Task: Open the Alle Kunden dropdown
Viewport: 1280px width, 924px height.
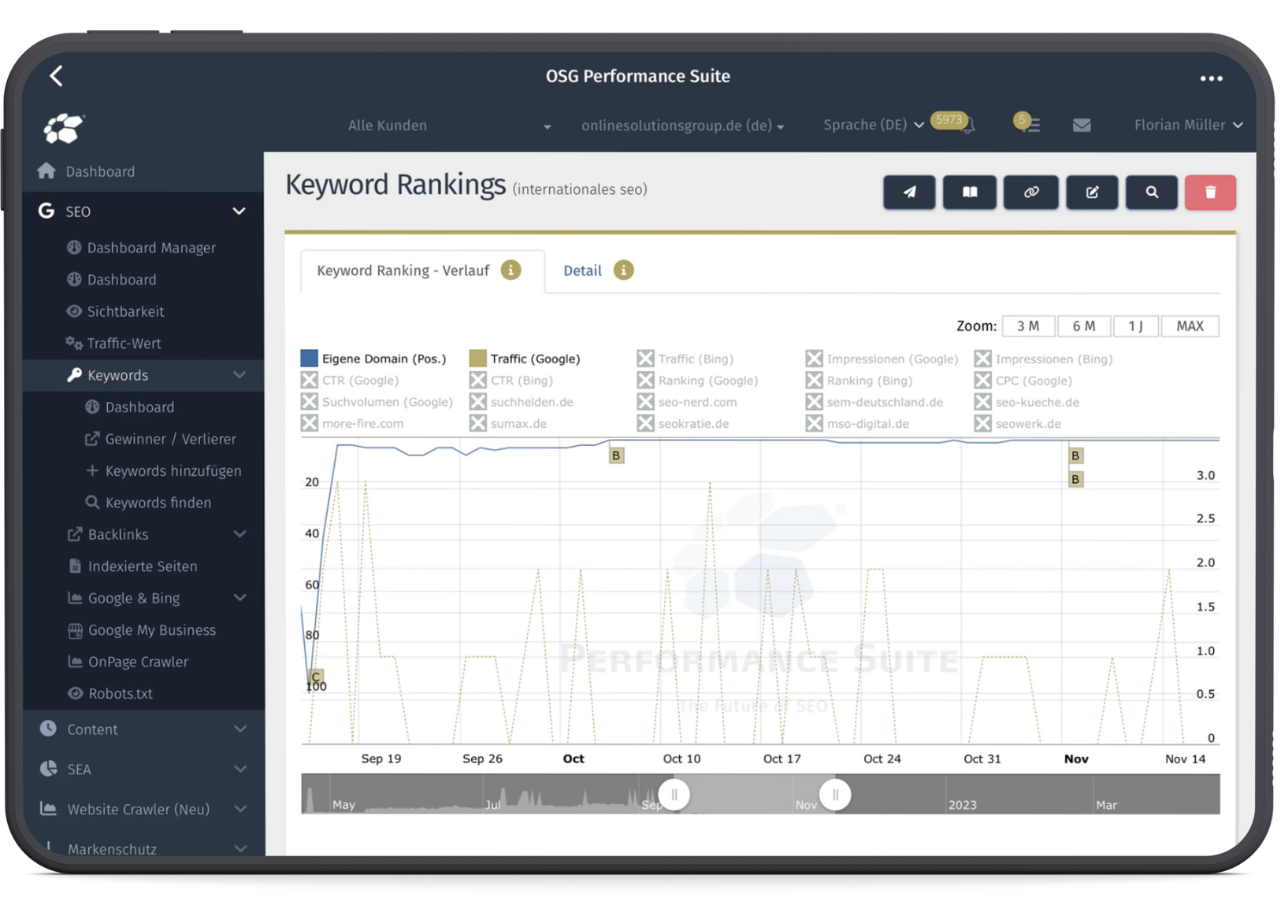Action: (x=449, y=126)
